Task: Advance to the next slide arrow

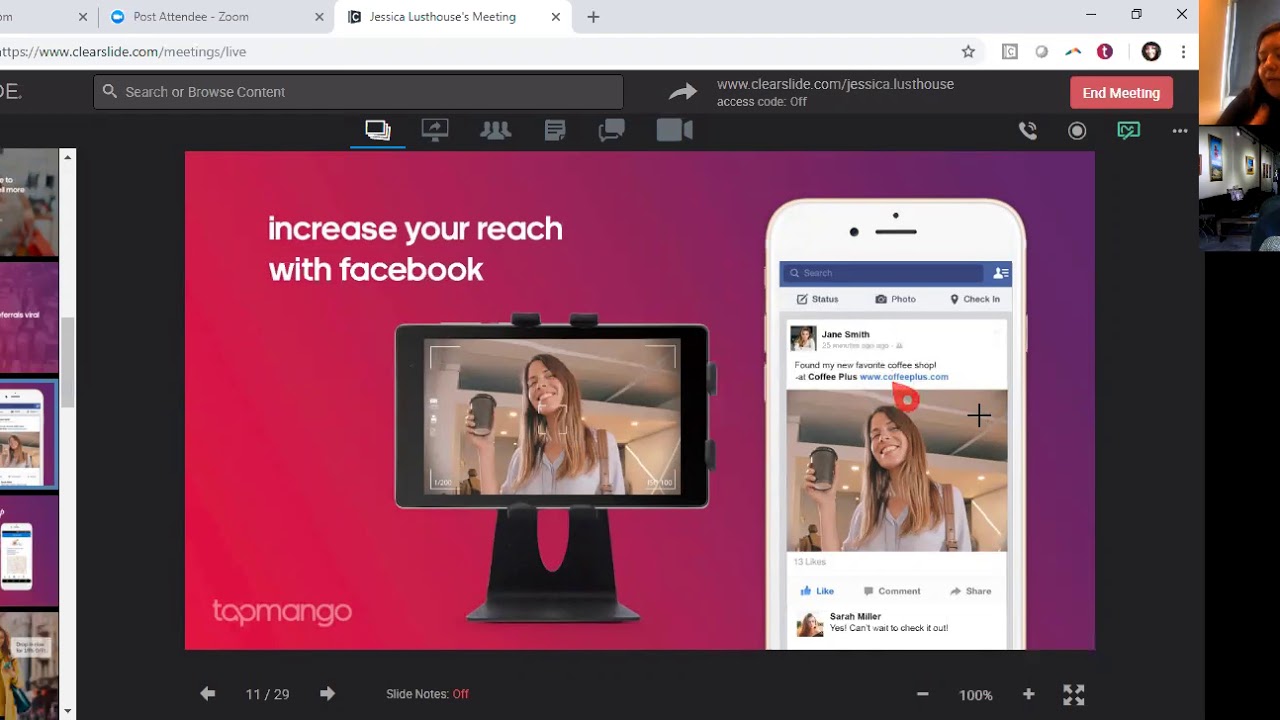Action: (327, 694)
